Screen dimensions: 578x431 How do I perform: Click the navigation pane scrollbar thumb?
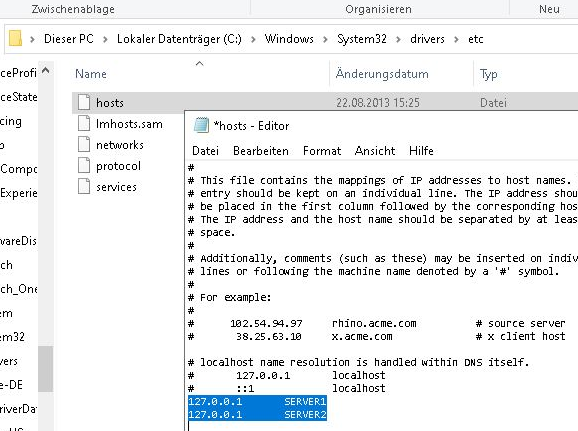[45, 369]
